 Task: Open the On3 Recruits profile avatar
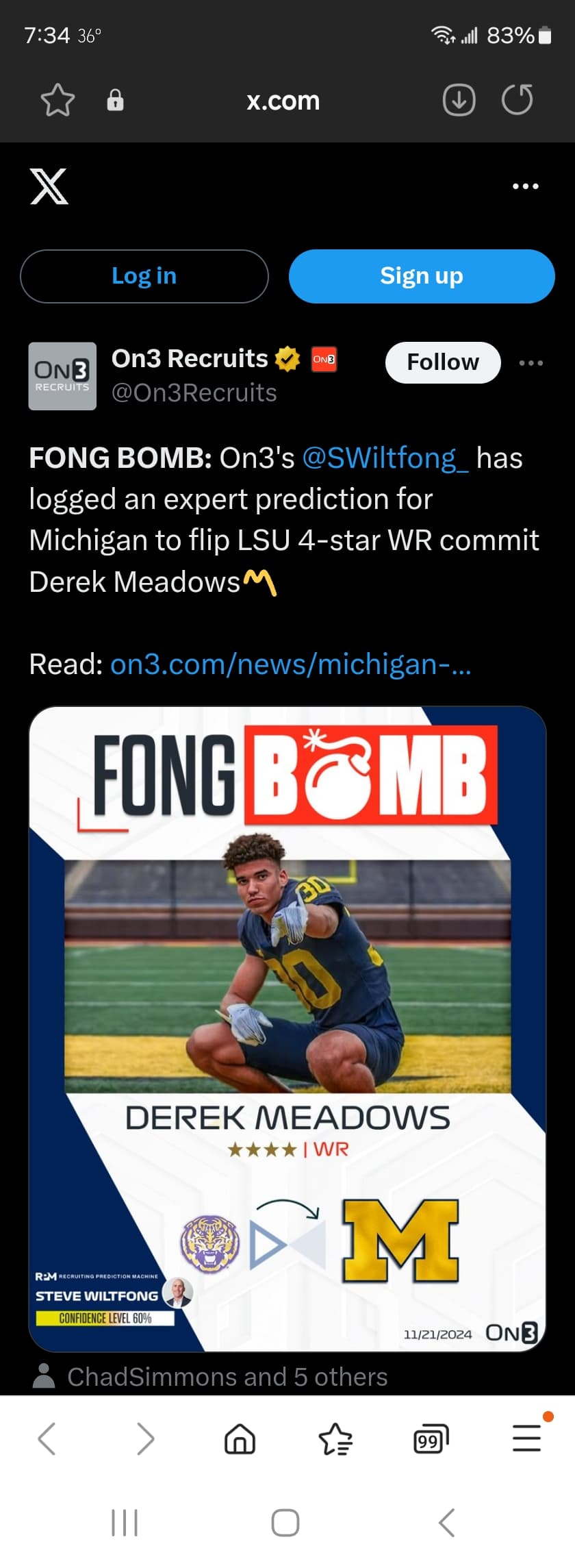[62, 376]
